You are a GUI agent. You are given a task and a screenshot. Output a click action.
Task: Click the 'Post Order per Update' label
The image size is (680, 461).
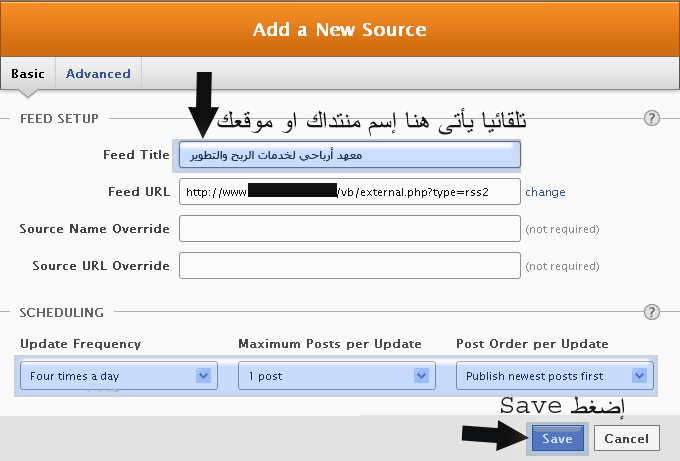pyautogui.click(x=531, y=344)
